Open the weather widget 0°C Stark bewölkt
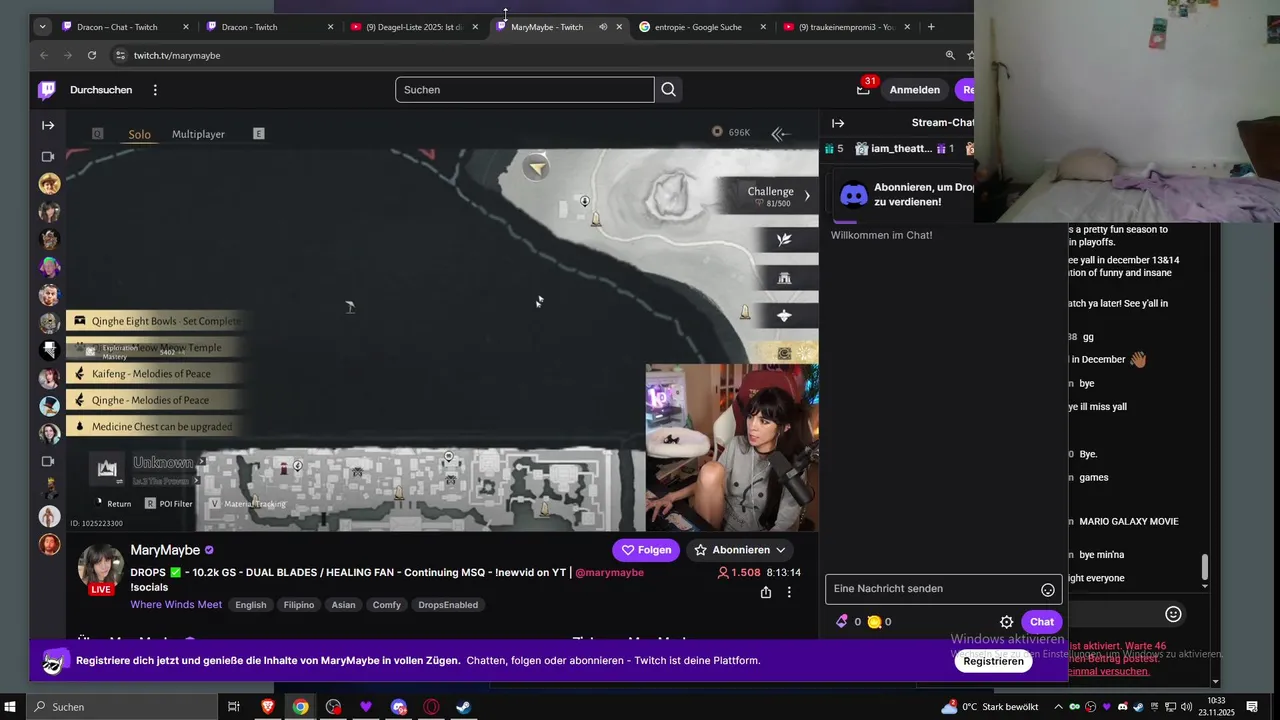The image size is (1280, 720). pyautogui.click(x=990, y=707)
